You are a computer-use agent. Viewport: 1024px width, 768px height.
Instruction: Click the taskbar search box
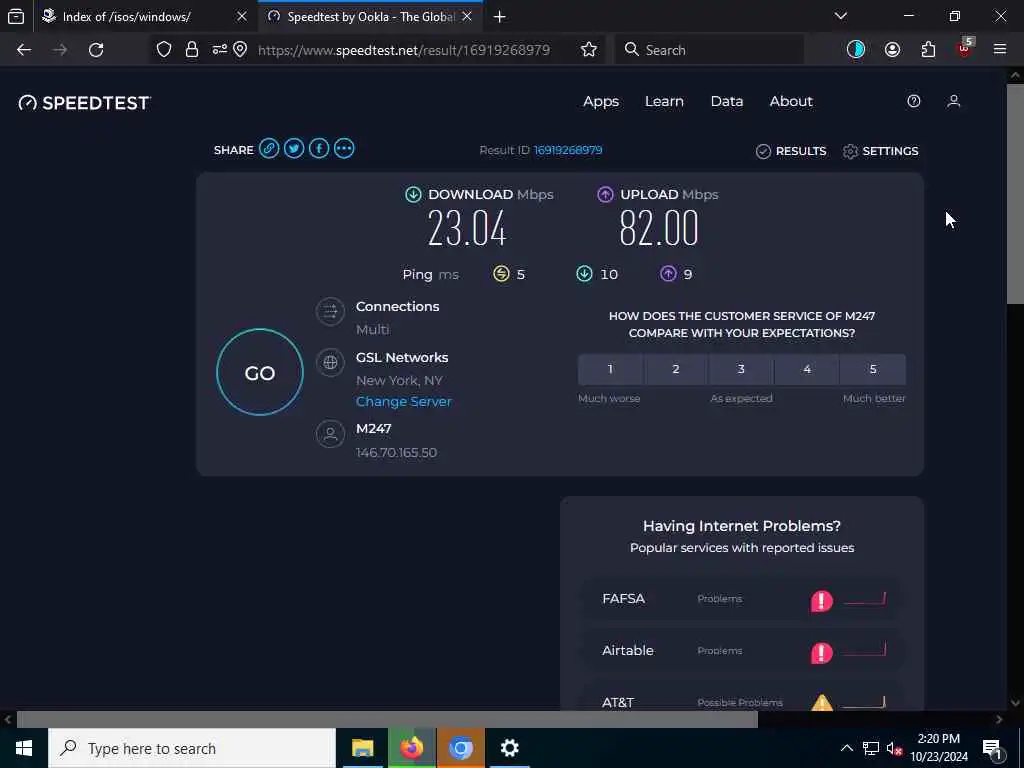point(191,748)
